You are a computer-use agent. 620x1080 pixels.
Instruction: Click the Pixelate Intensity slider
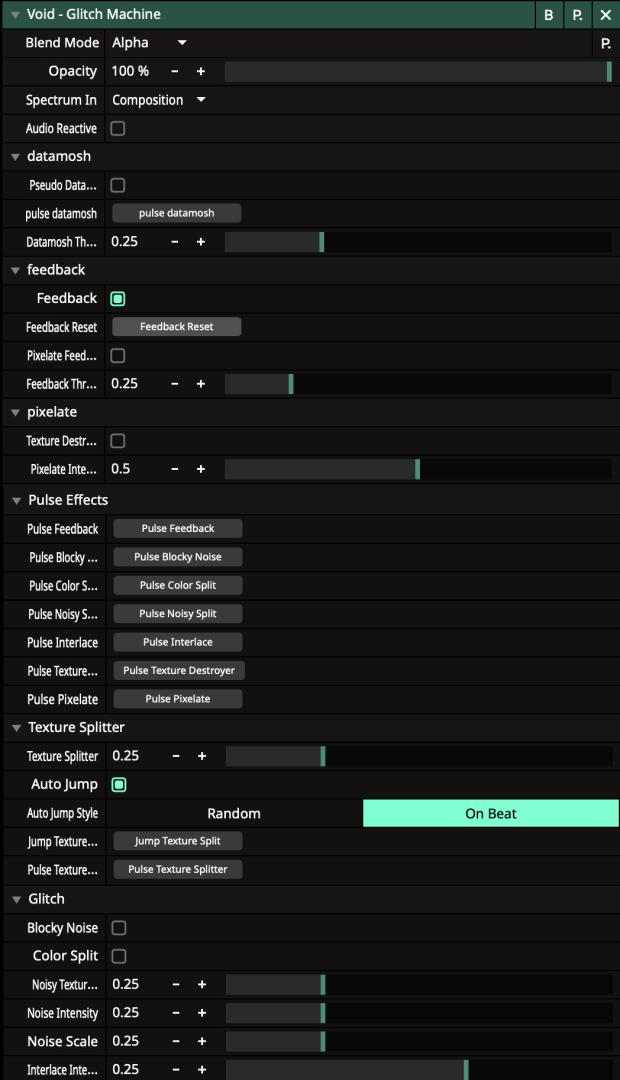(418, 469)
